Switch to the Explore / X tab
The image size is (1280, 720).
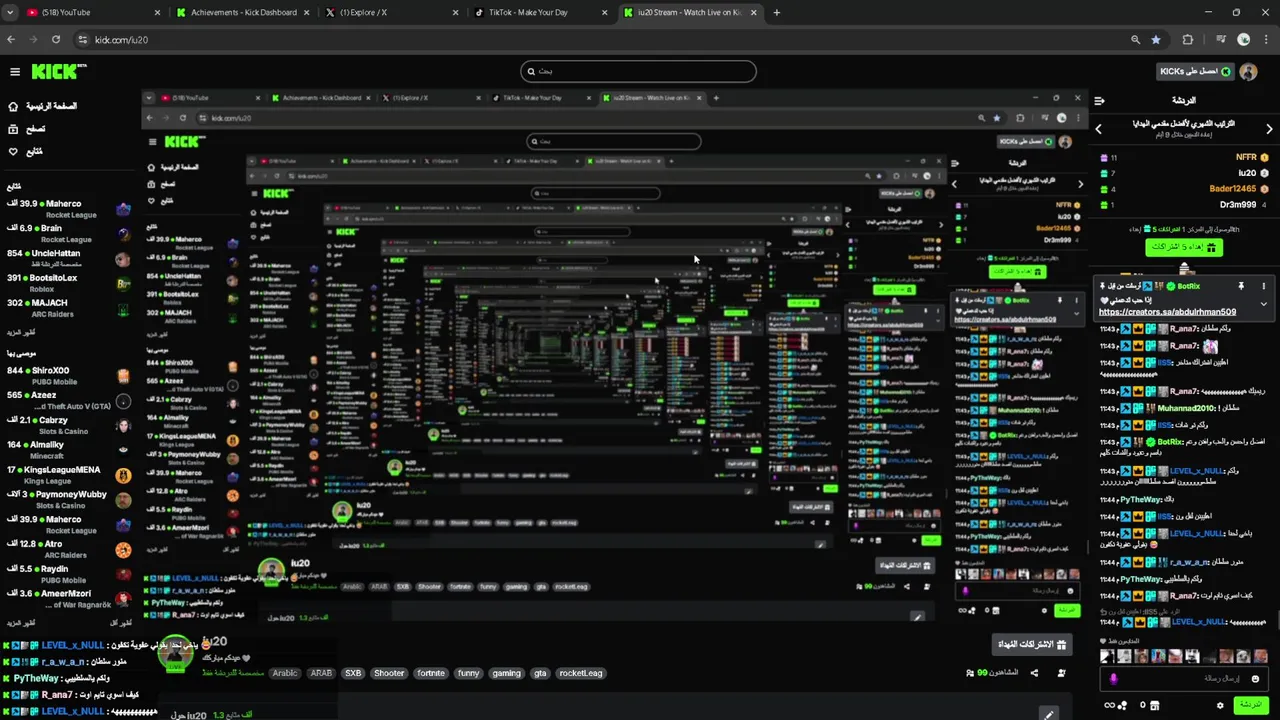tap(393, 12)
